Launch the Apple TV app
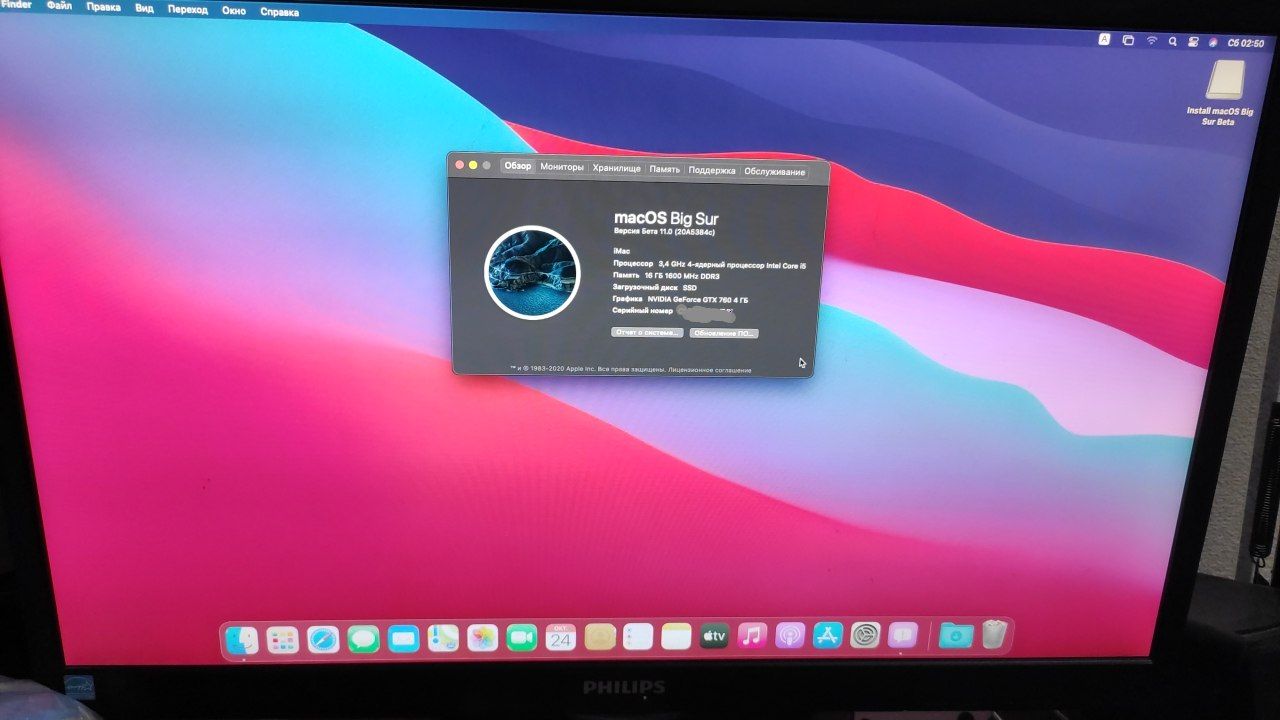The image size is (1280, 720). [714, 636]
